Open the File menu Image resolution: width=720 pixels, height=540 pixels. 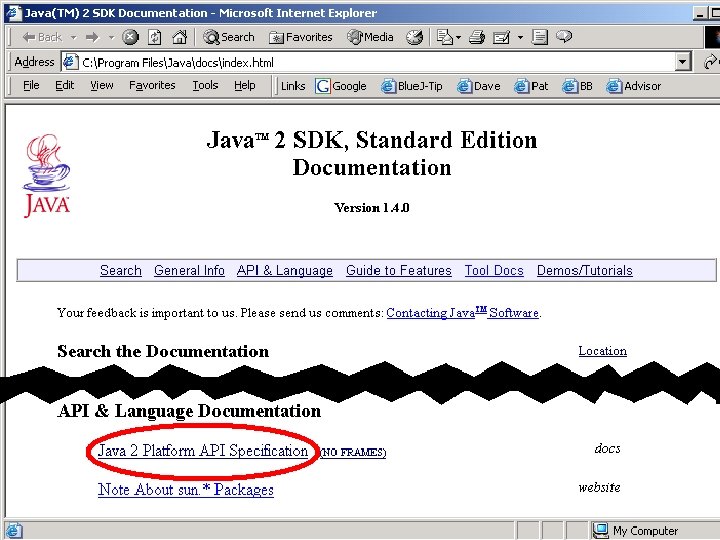(31, 85)
